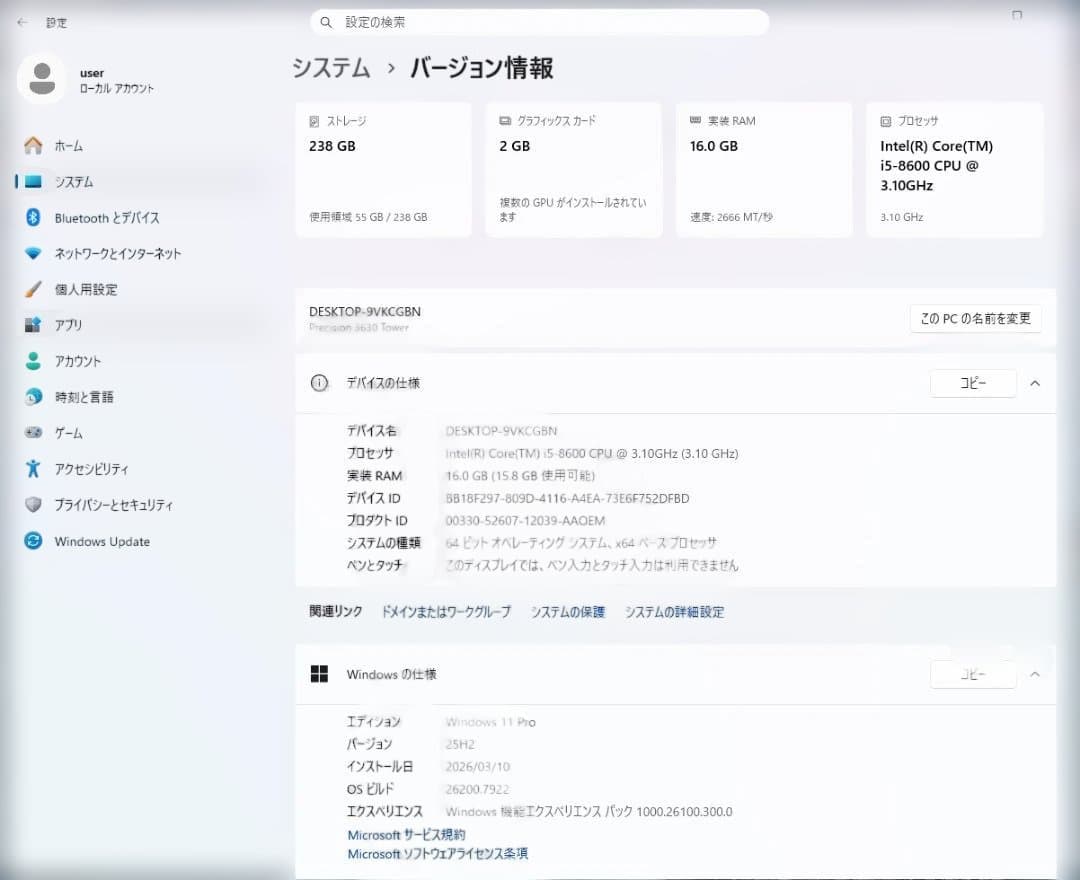Open the user account avatar
The height and width of the screenshot is (880, 1080).
42,78
